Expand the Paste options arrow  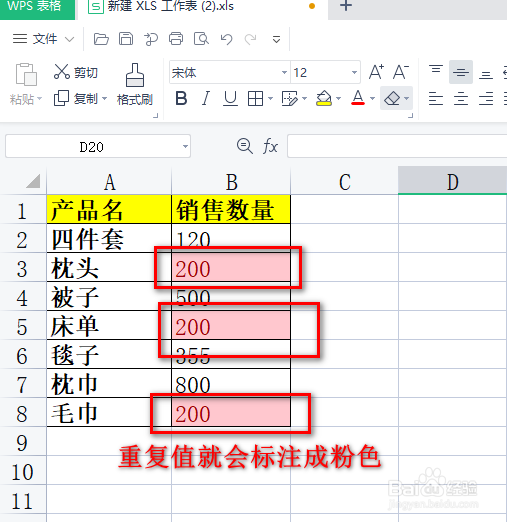click(x=39, y=99)
